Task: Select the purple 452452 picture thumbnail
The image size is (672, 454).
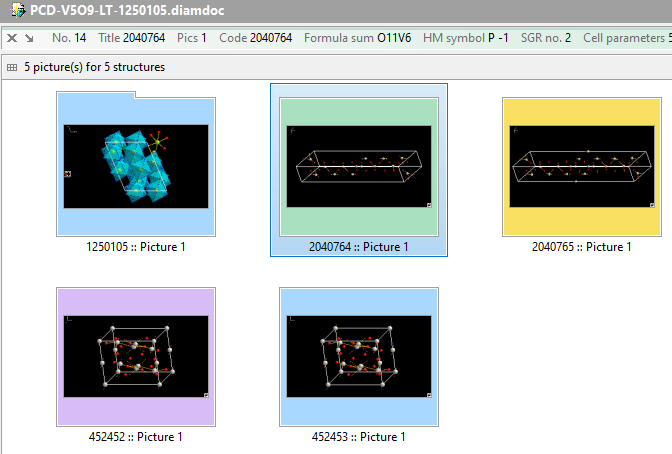Action: tap(135, 355)
